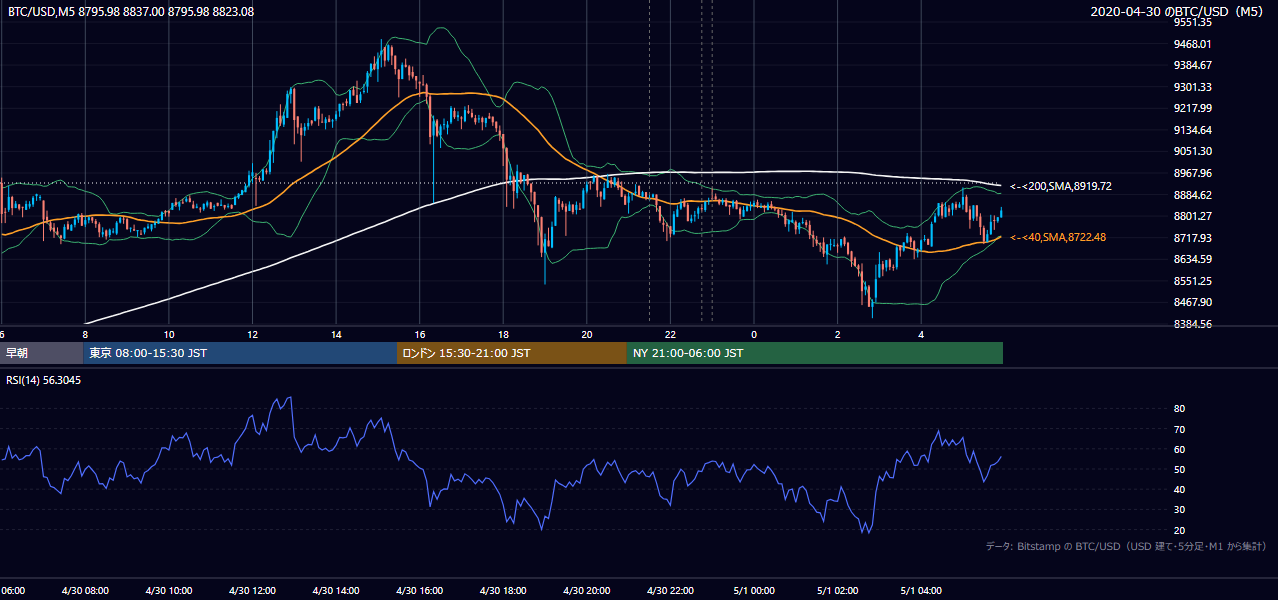The image size is (1278, 600).
Task: Click RSI scale value 50
Action: coord(1179,469)
